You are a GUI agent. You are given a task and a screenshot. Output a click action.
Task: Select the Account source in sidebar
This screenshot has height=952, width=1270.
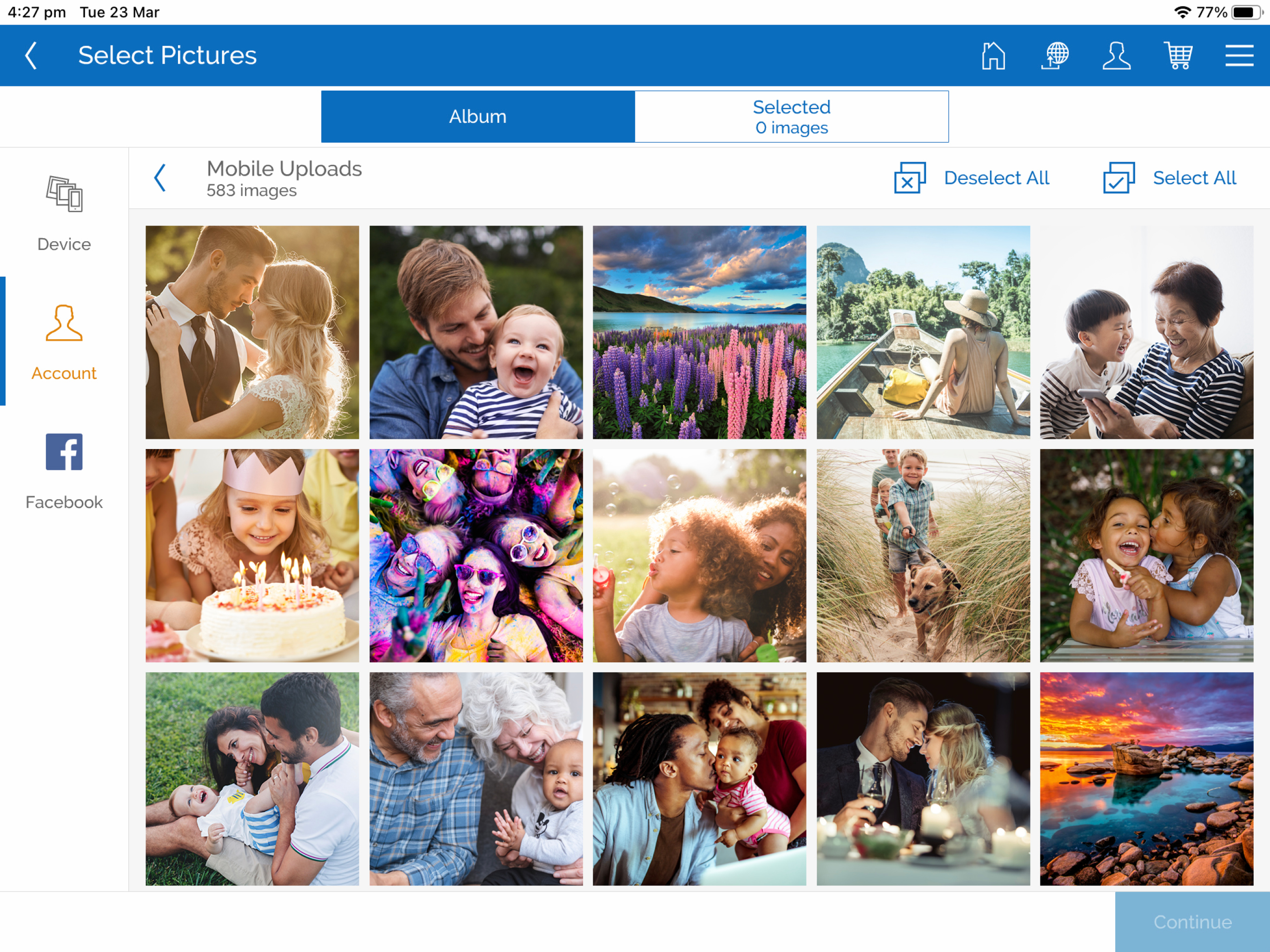pyautogui.click(x=64, y=342)
